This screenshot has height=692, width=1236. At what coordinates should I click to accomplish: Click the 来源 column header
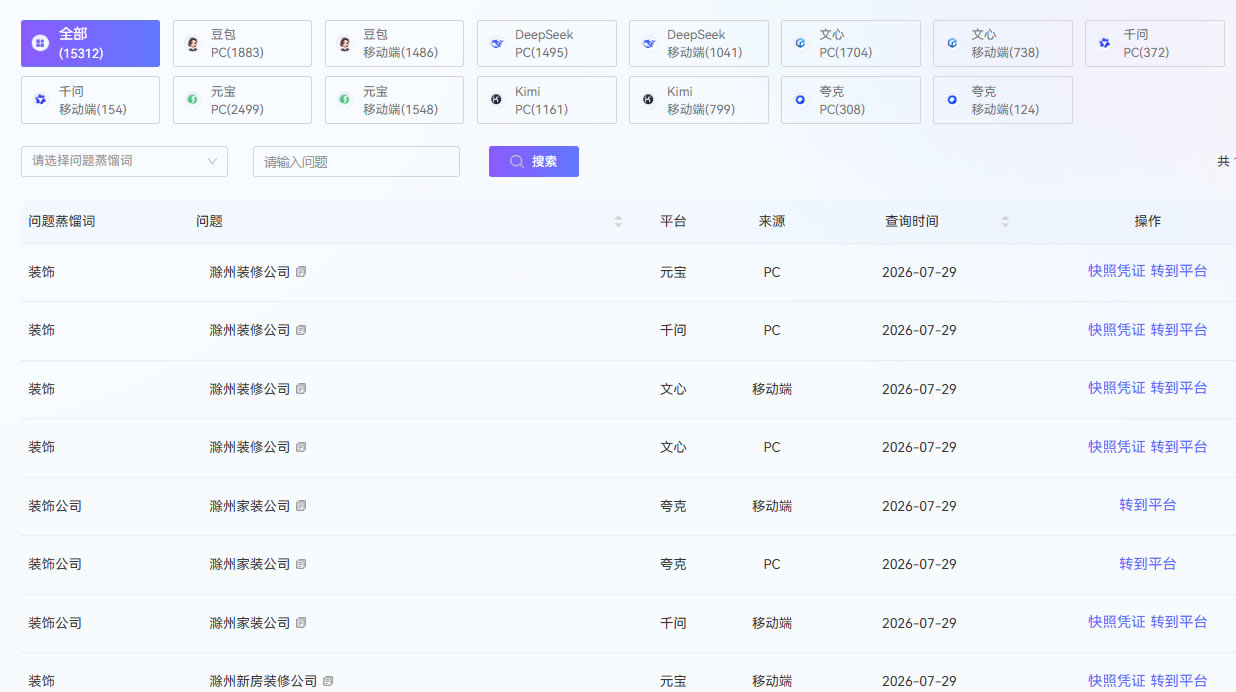point(772,221)
